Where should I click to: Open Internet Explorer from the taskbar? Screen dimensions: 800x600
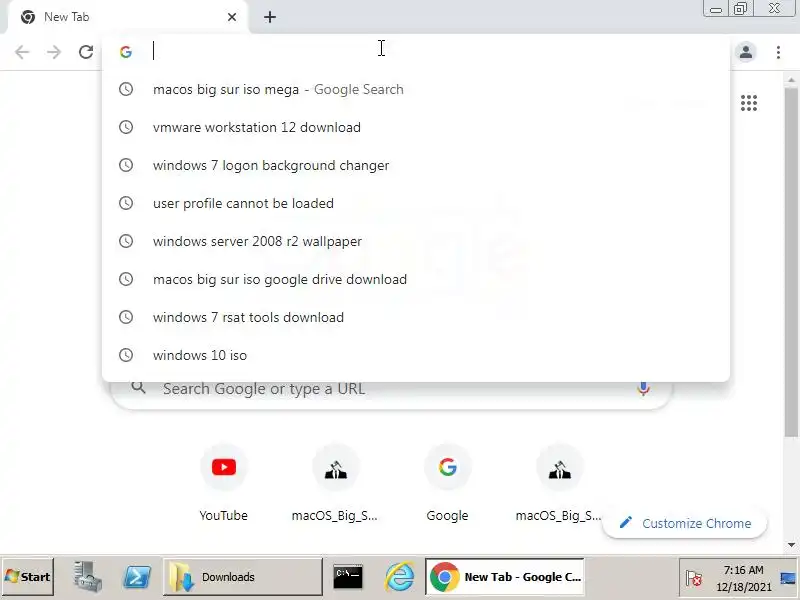click(x=399, y=577)
